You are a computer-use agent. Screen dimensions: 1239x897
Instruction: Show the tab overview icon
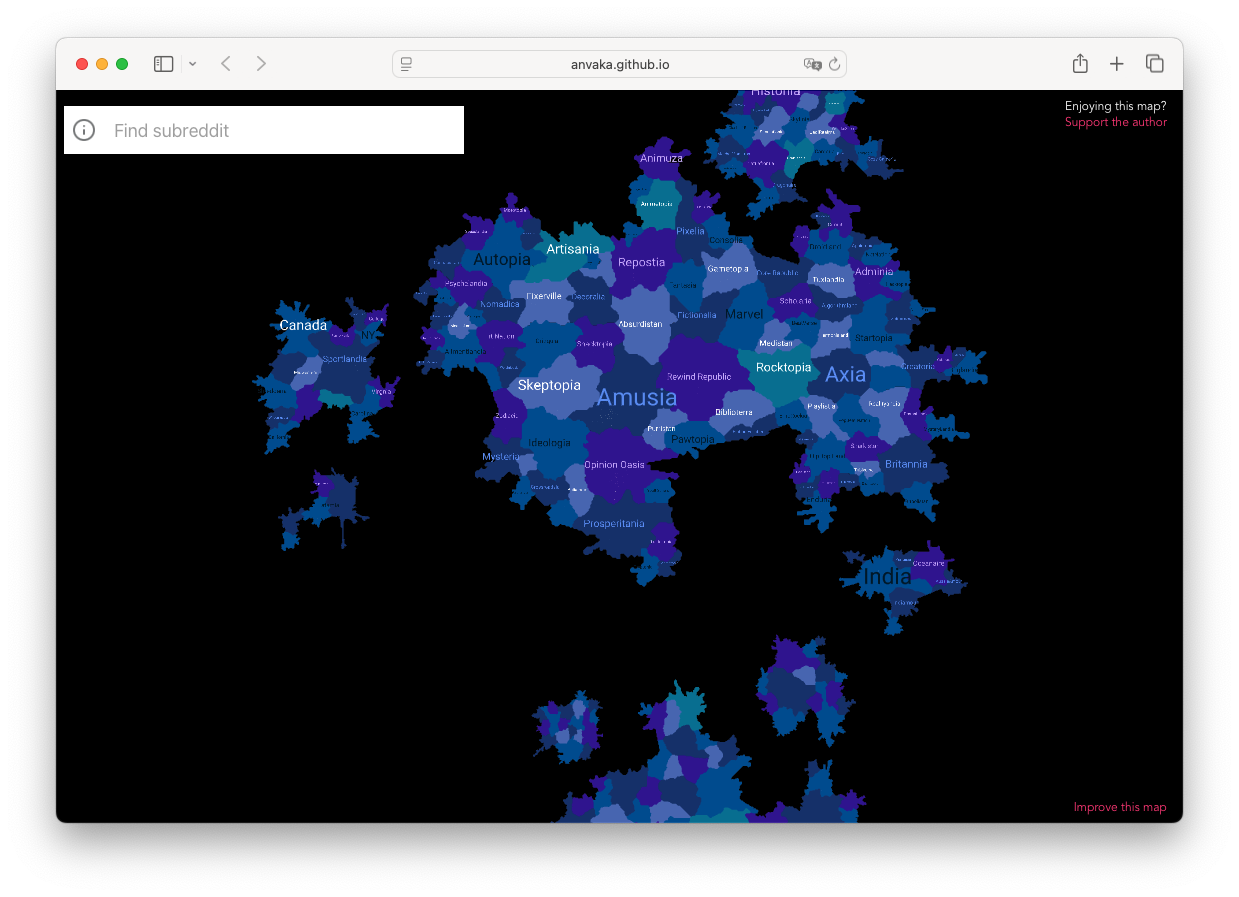[1155, 64]
